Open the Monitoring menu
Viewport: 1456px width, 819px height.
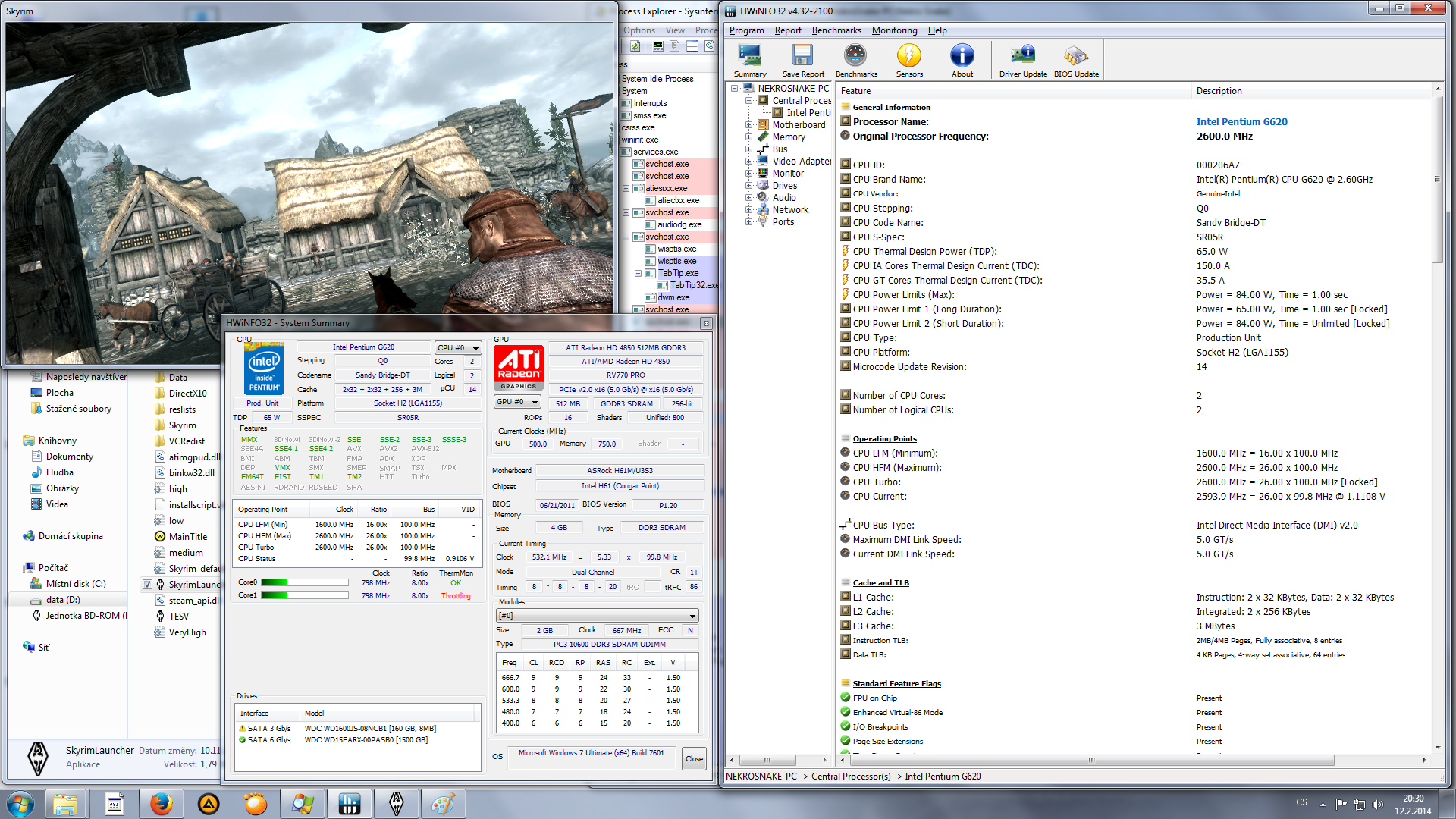894,30
